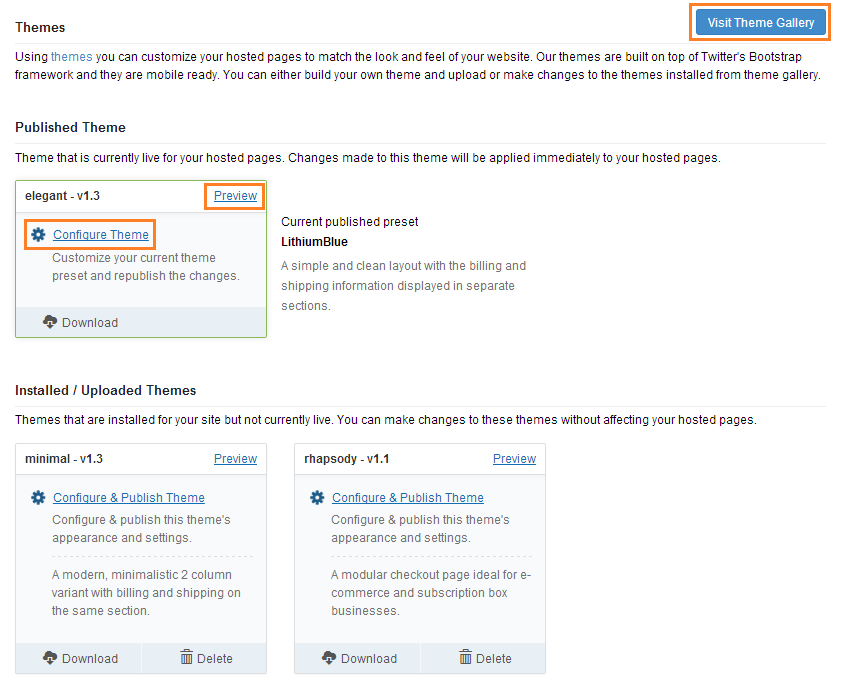Click the cloud download icon under elegant
843x689 pixels.
[50, 322]
